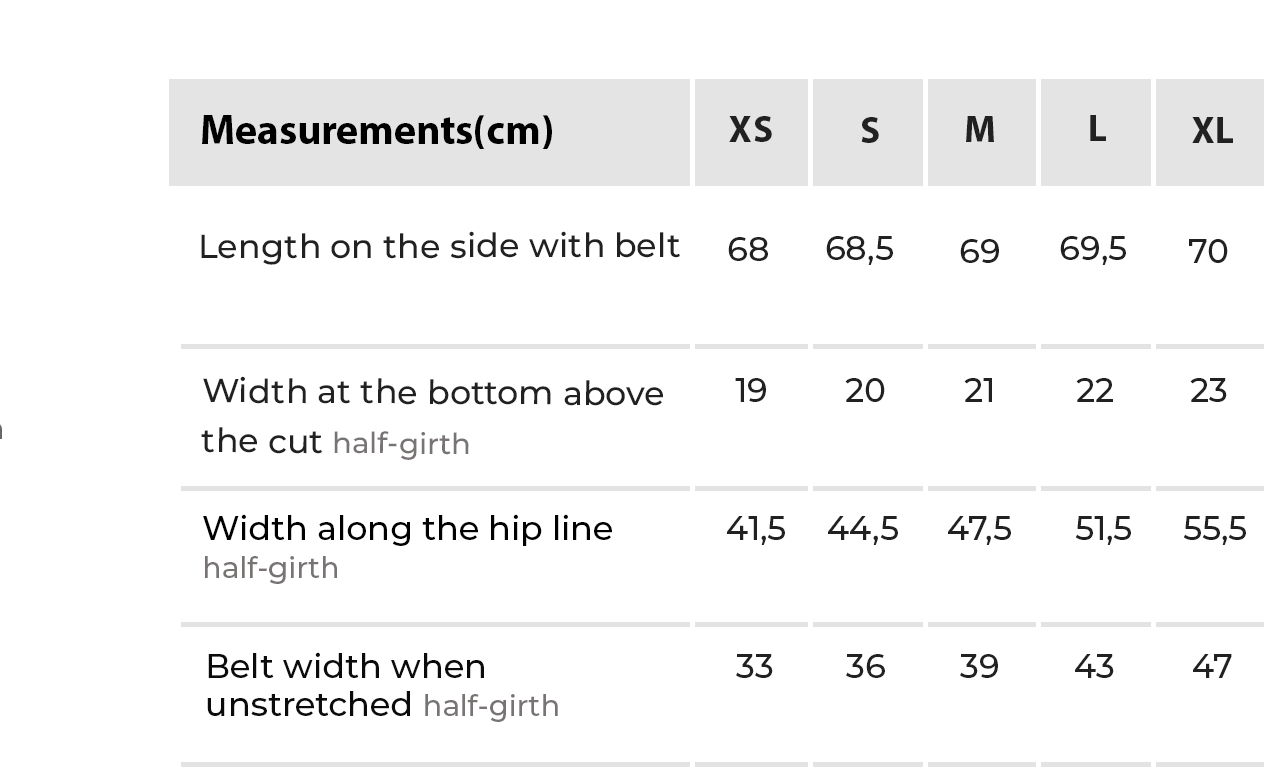
Task: Select the XL size column header
Action: pos(1211,131)
